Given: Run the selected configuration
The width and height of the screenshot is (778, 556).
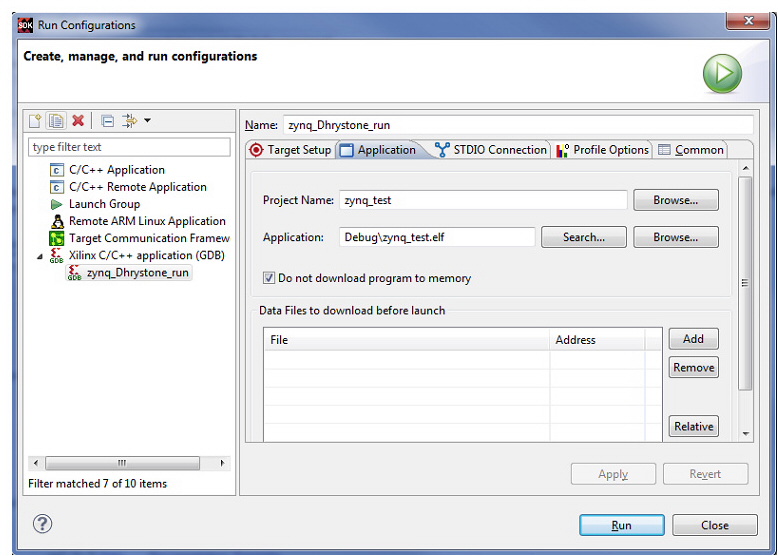Looking at the screenshot, I should point(622,525).
